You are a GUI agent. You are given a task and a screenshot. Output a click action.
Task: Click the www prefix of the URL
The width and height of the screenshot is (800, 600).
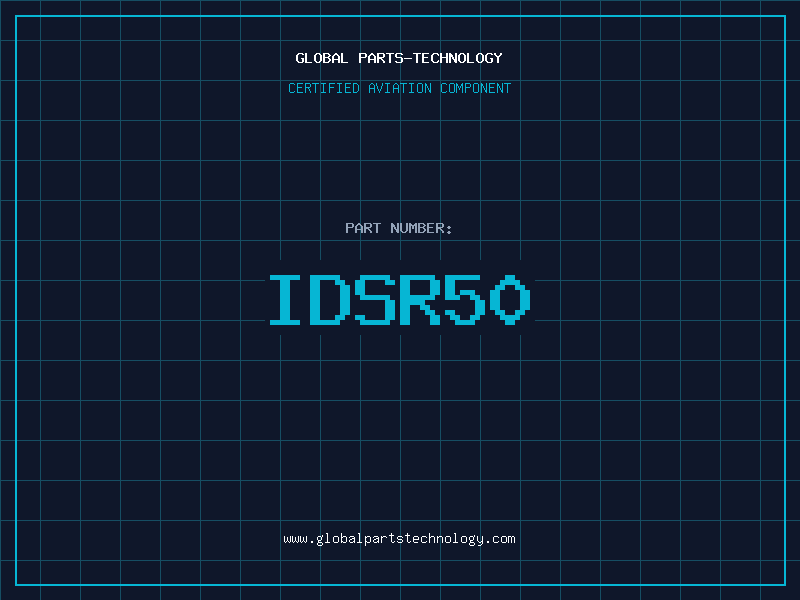[x=295, y=539]
